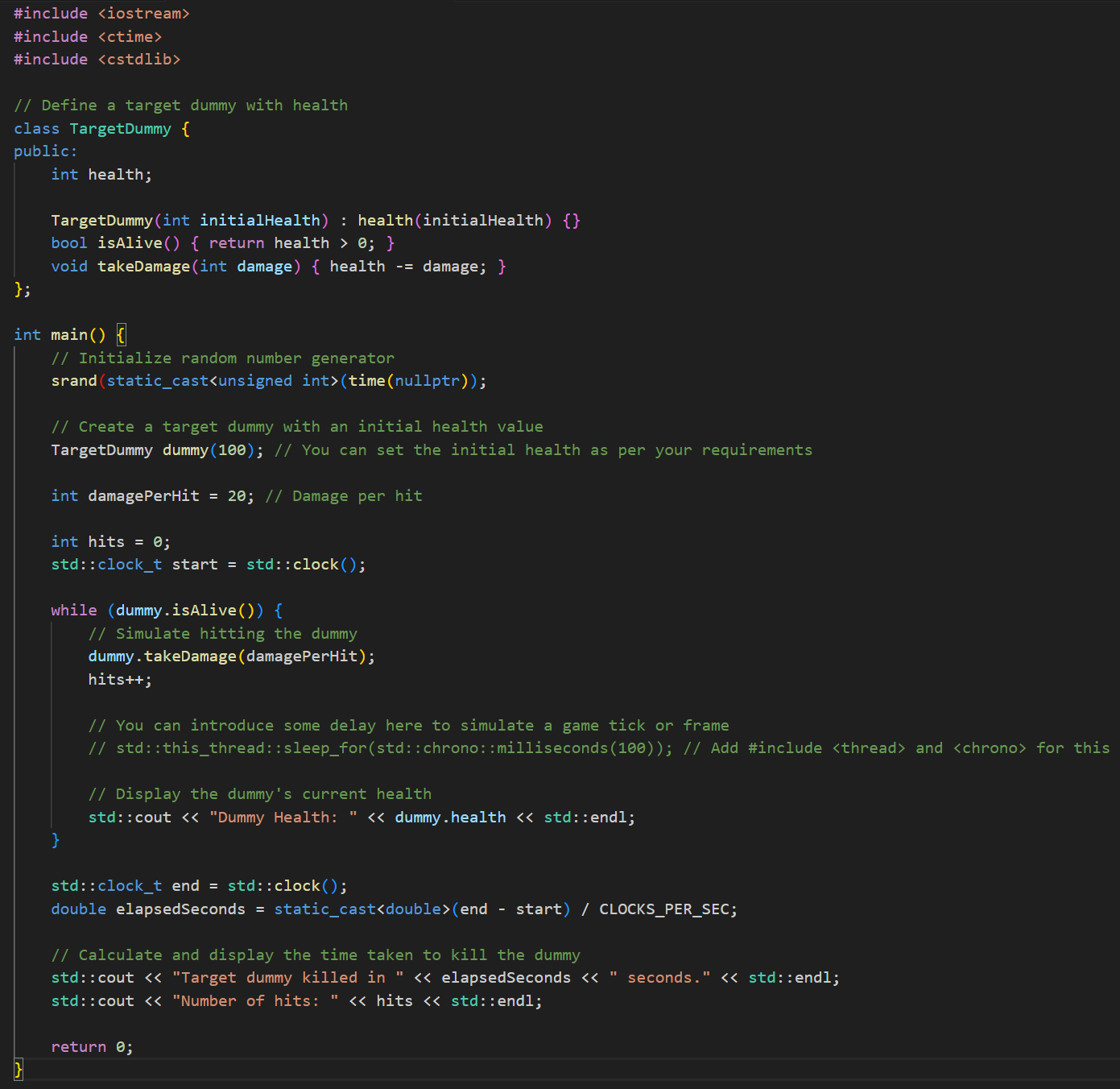The height and width of the screenshot is (1089, 1120).
Task: Click nullptr inside the time call
Action: coord(427,381)
